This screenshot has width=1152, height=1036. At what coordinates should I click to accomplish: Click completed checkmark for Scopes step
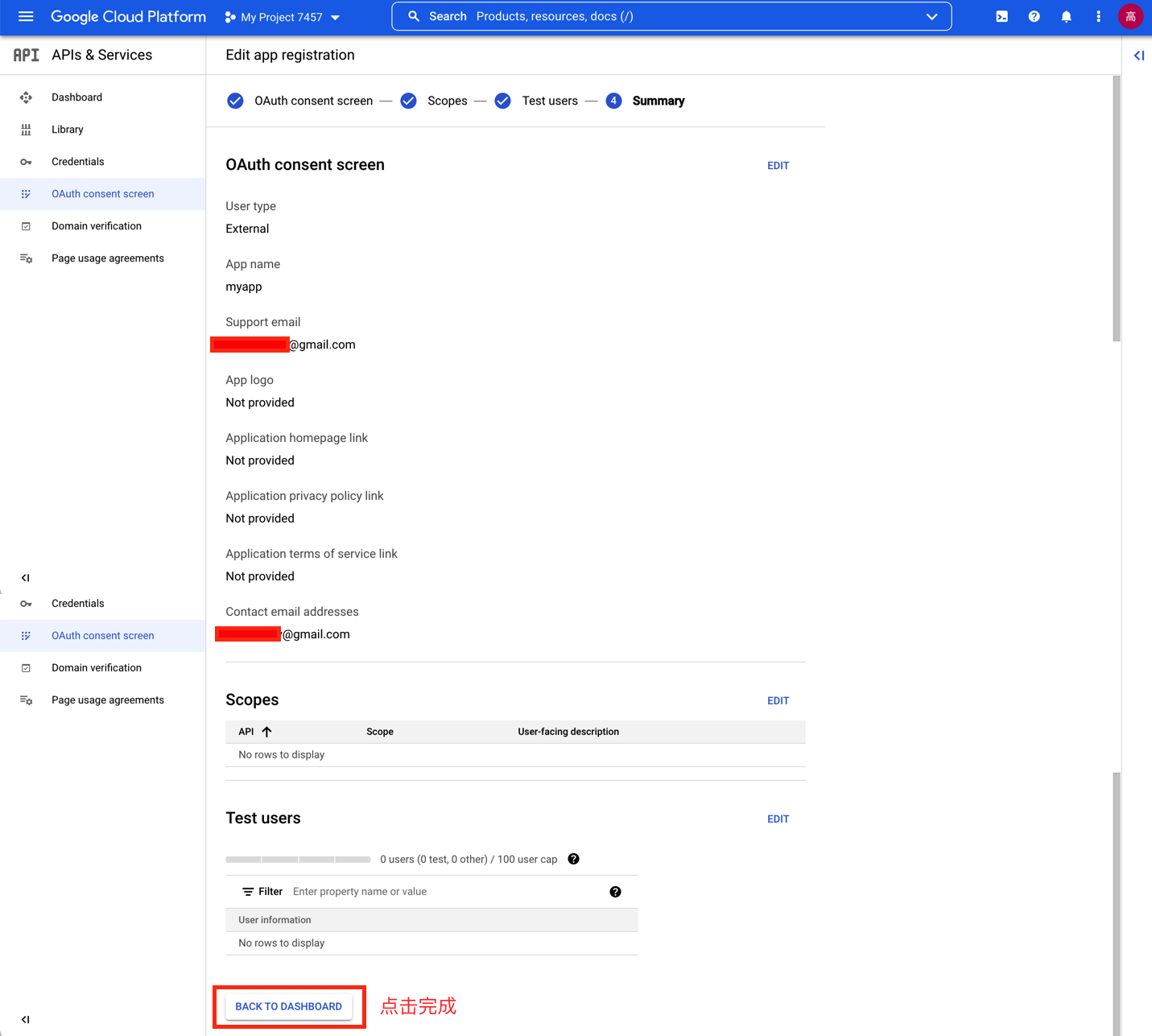(x=408, y=101)
